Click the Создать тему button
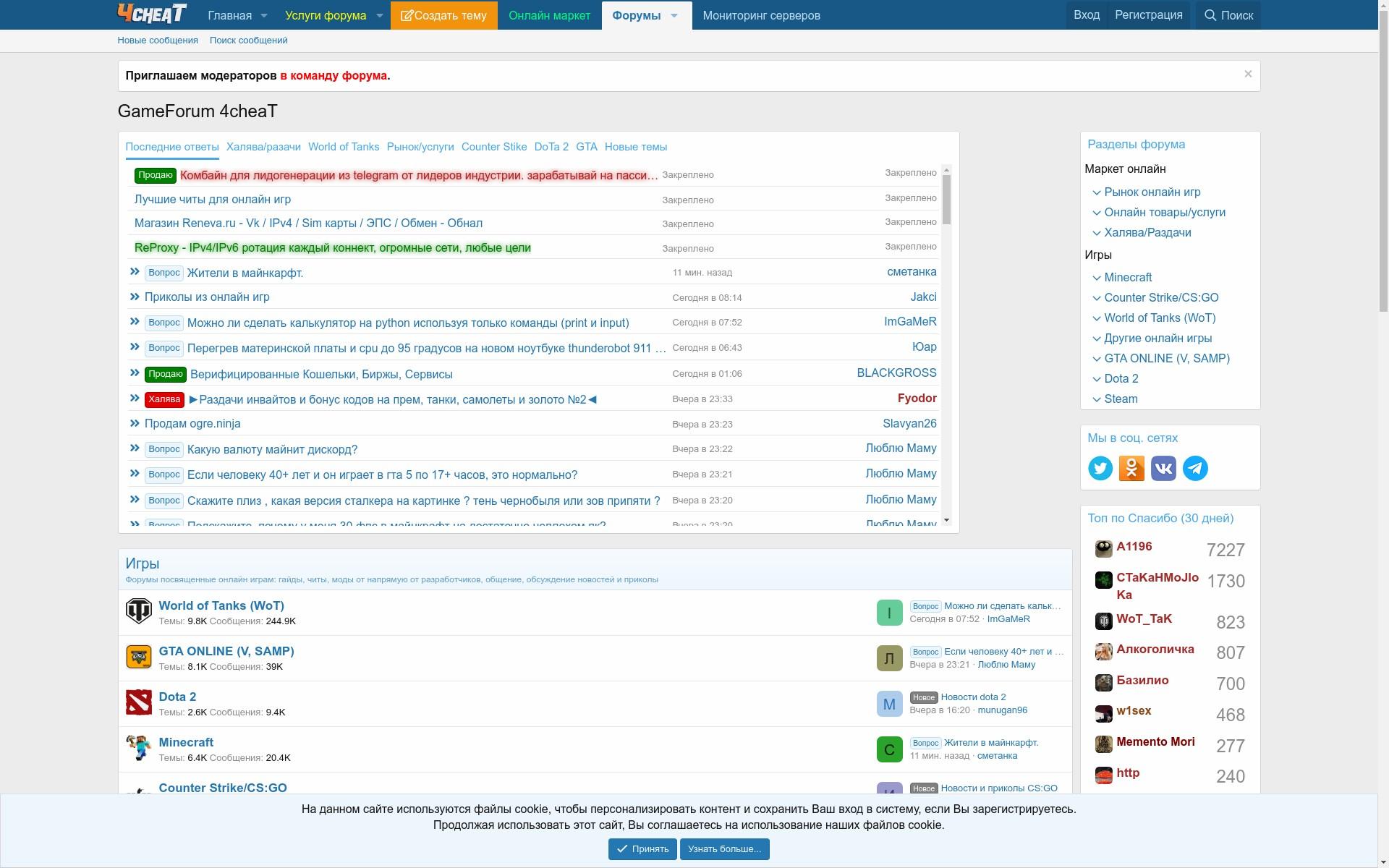 coord(443,15)
